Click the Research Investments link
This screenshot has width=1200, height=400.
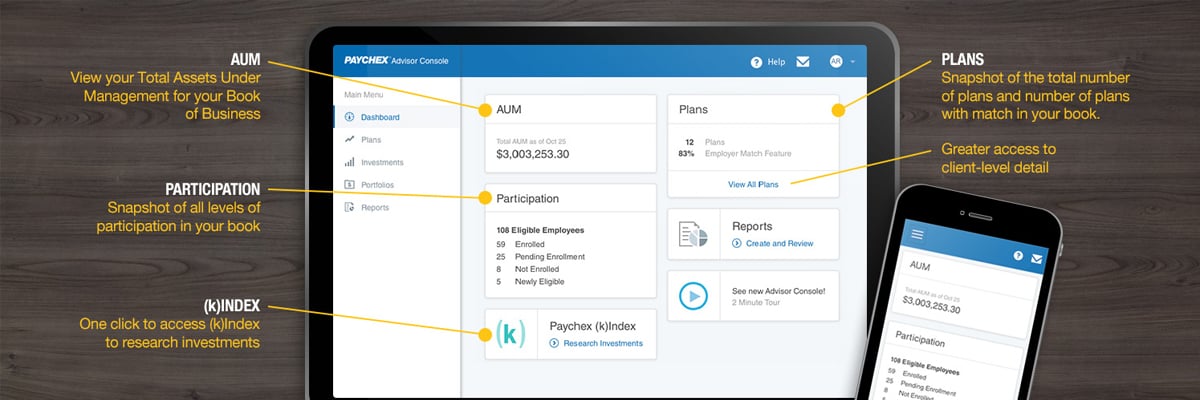coord(603,343)
